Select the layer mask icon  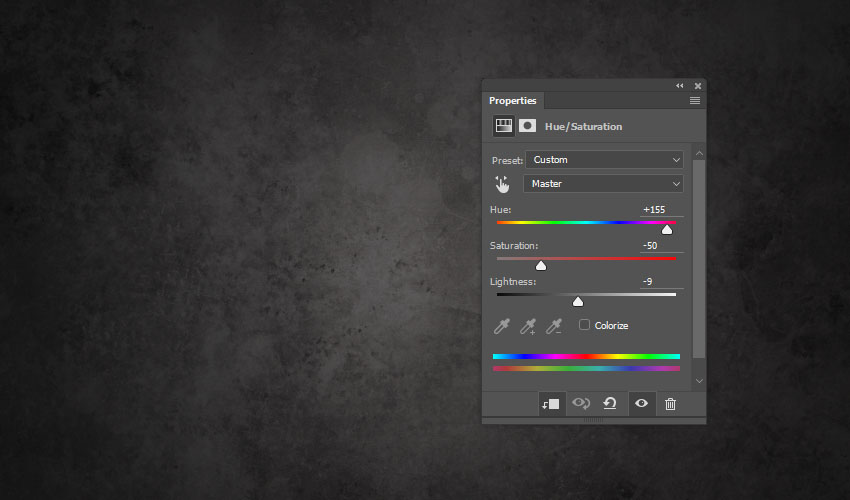(527, 126)
